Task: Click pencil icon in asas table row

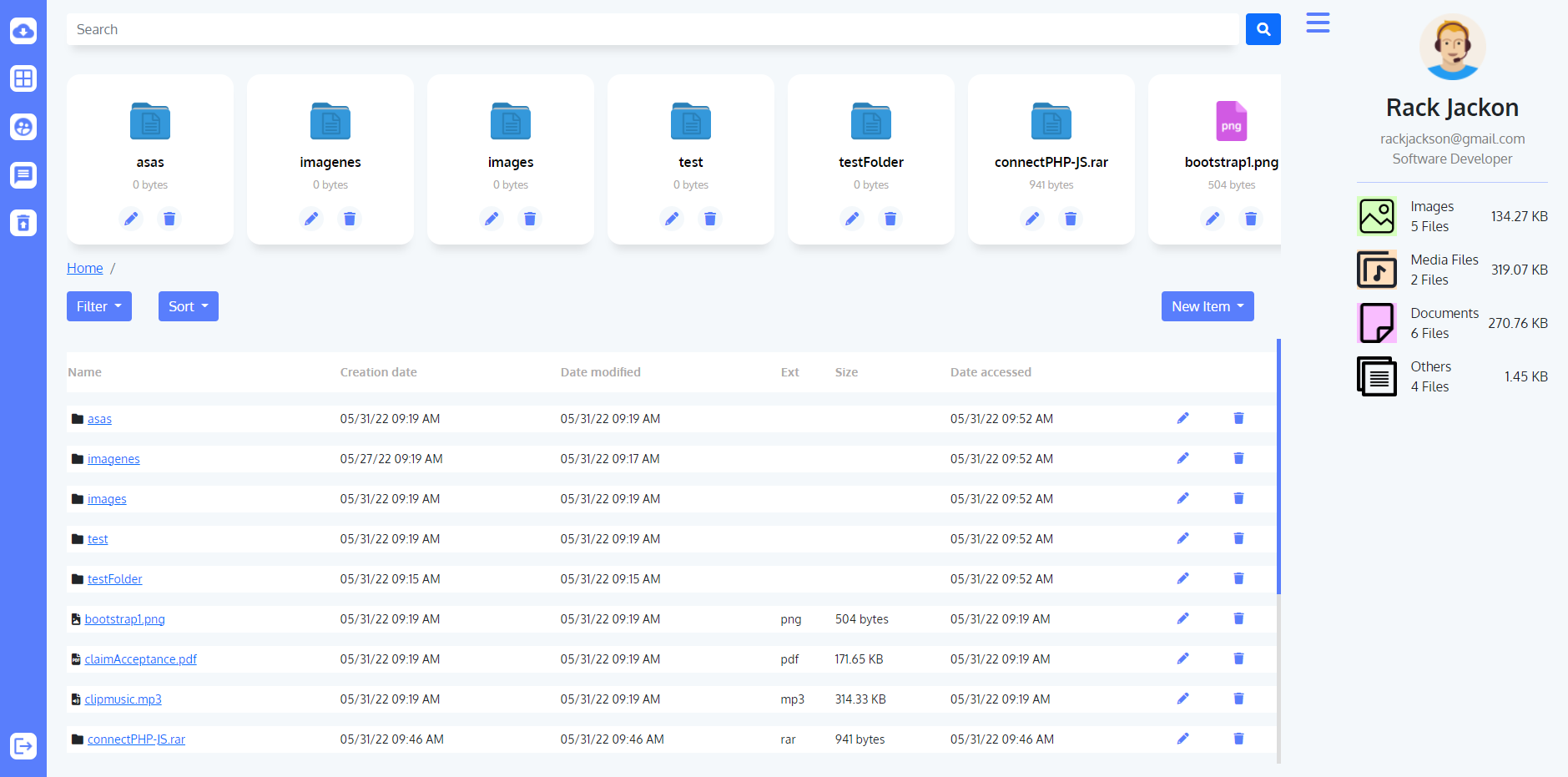Action: 1182,418
